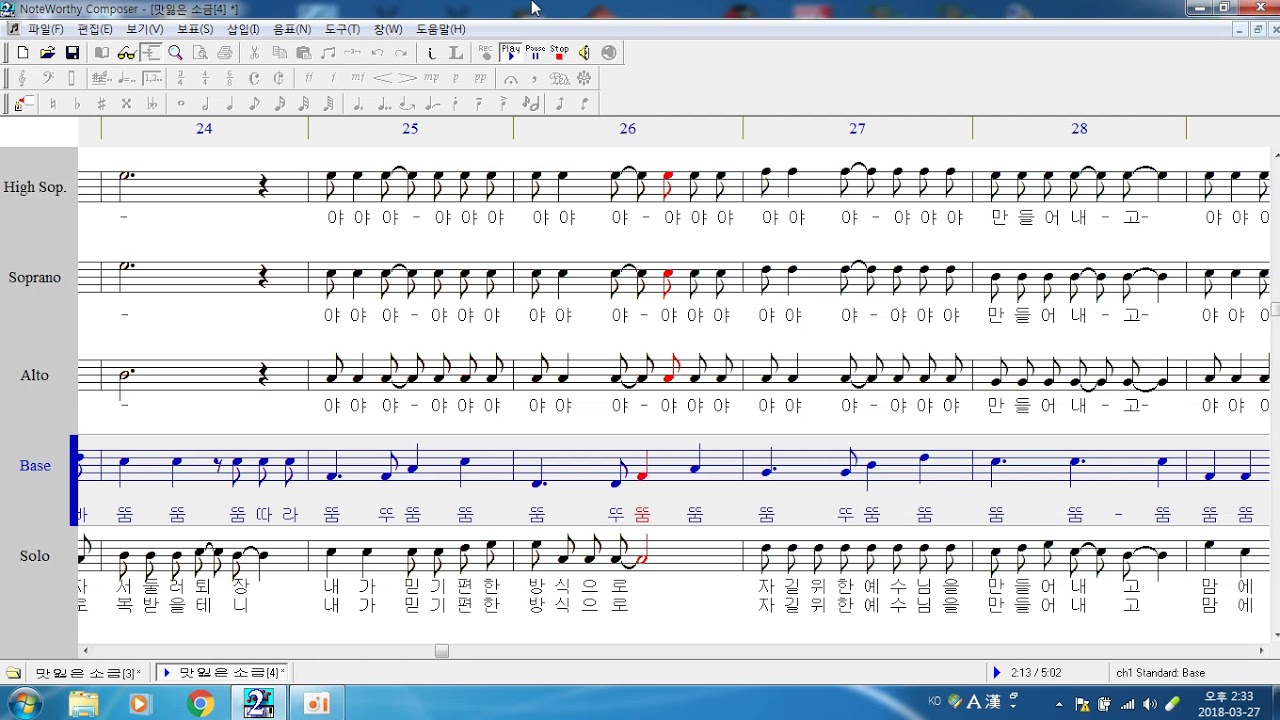Open print preview
1280x720 pixels.
coord(200,53)
